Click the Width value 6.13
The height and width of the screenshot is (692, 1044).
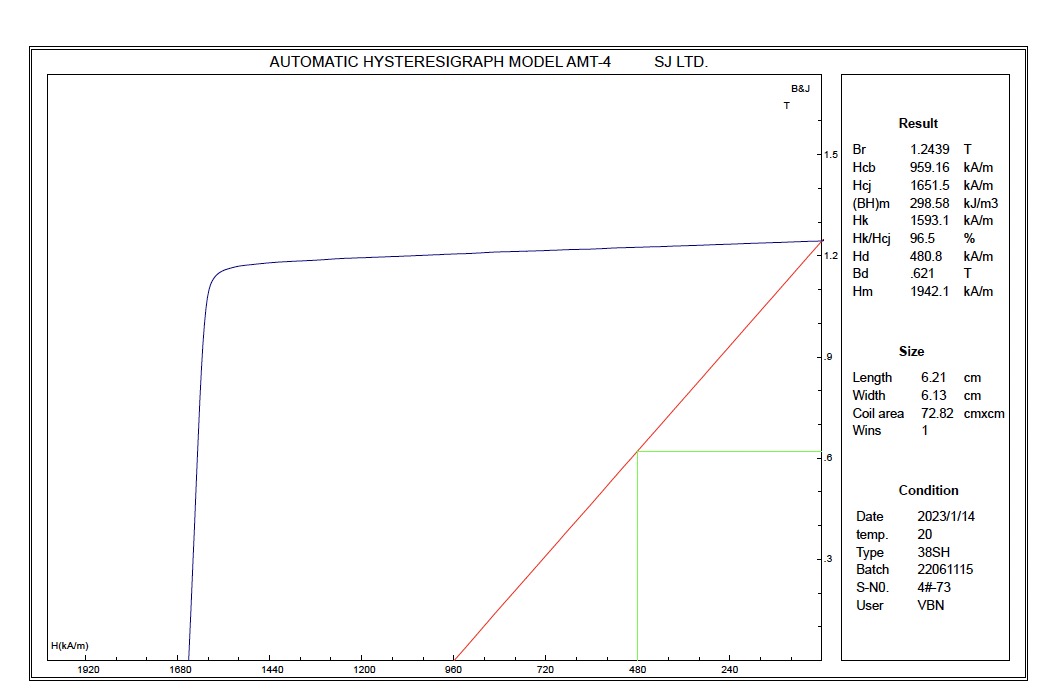[933, 396]
